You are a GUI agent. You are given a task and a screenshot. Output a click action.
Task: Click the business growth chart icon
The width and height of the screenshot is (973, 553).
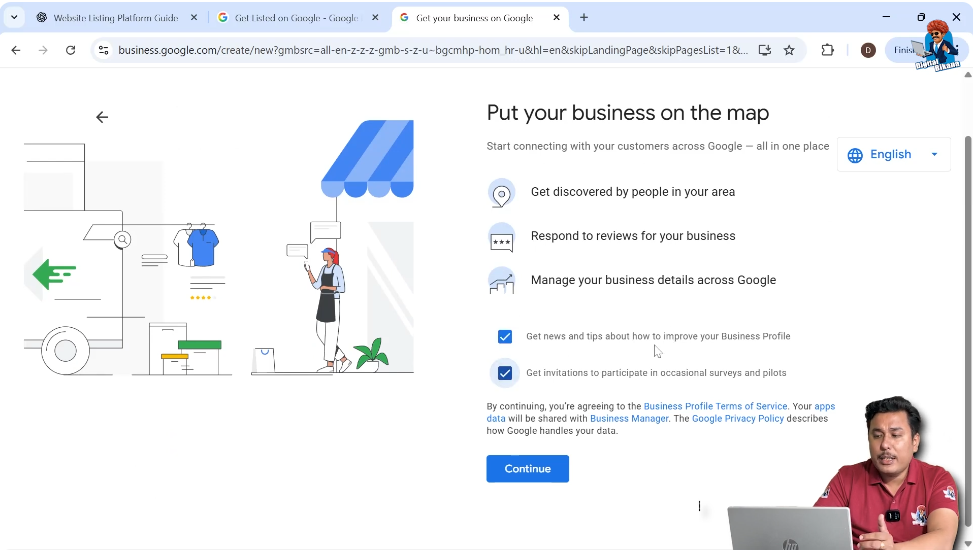click(x=501, y=281)
